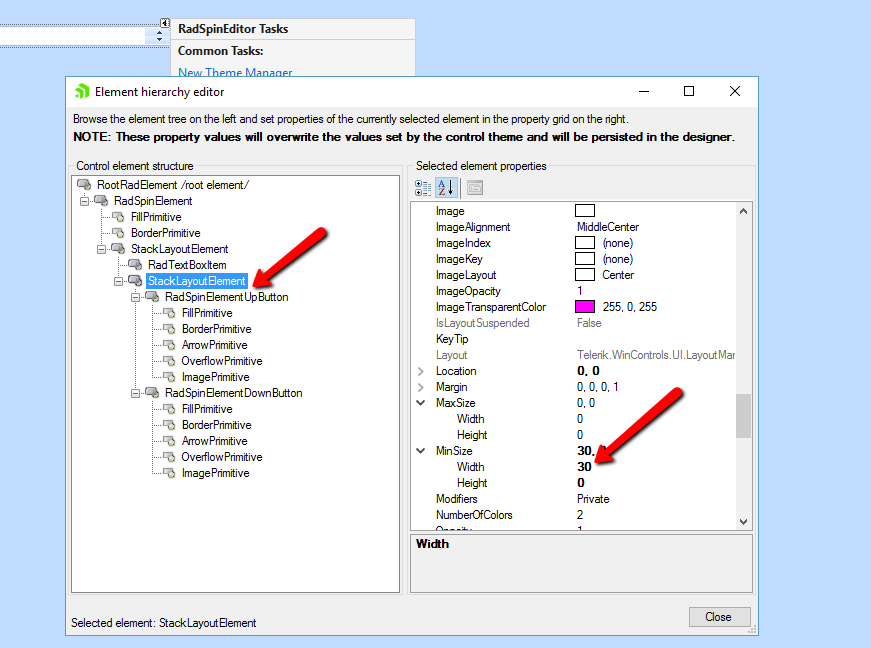
Task: Click the Close button of the editor
Action: (x=719, y=617)
